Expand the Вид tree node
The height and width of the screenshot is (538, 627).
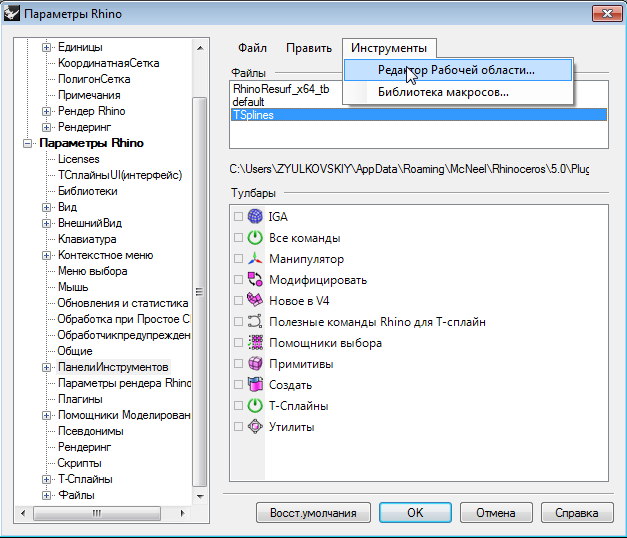(46, 207)
